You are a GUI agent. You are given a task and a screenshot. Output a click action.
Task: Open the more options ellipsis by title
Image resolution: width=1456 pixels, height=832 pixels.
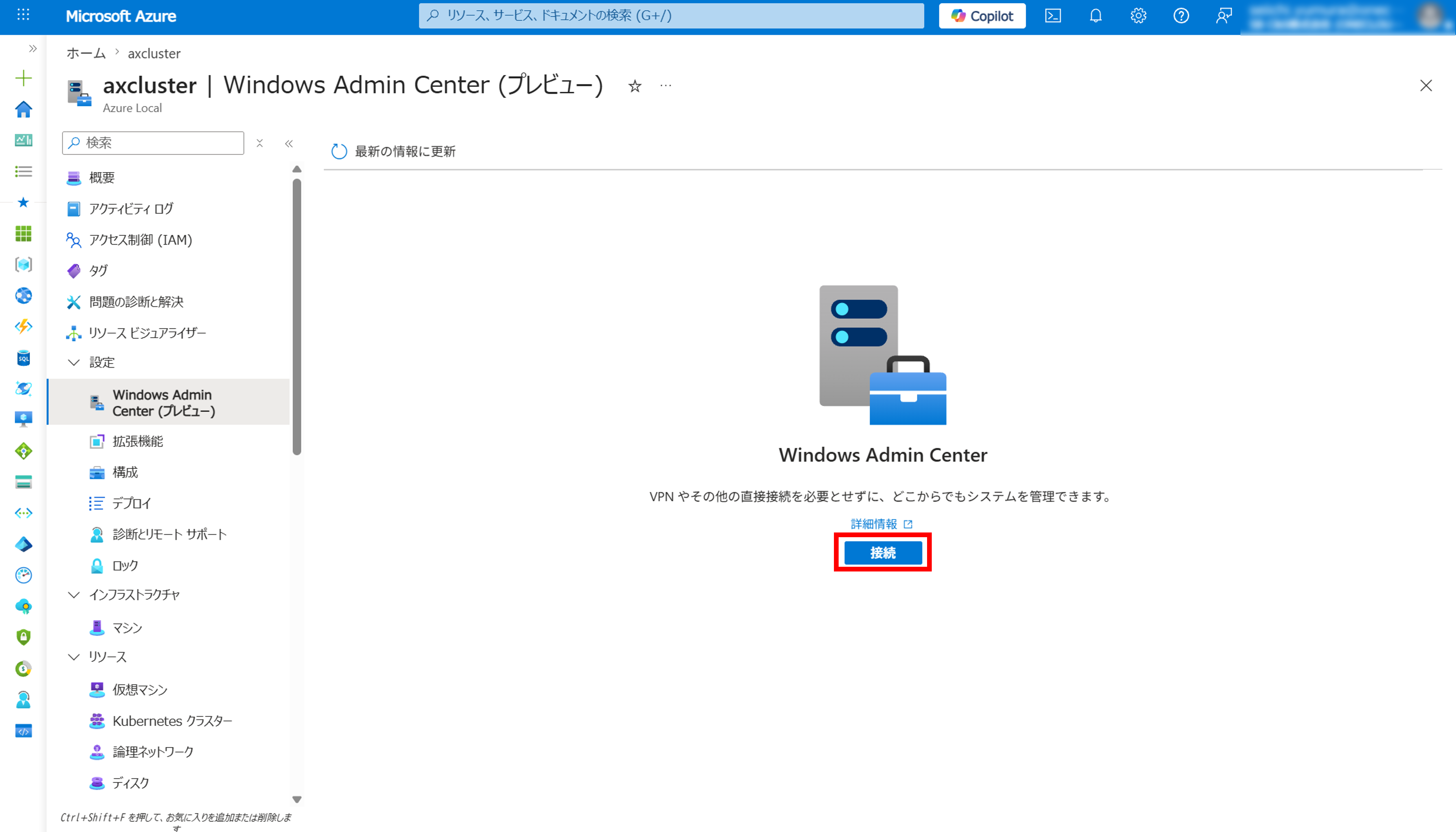pos(666,86)
